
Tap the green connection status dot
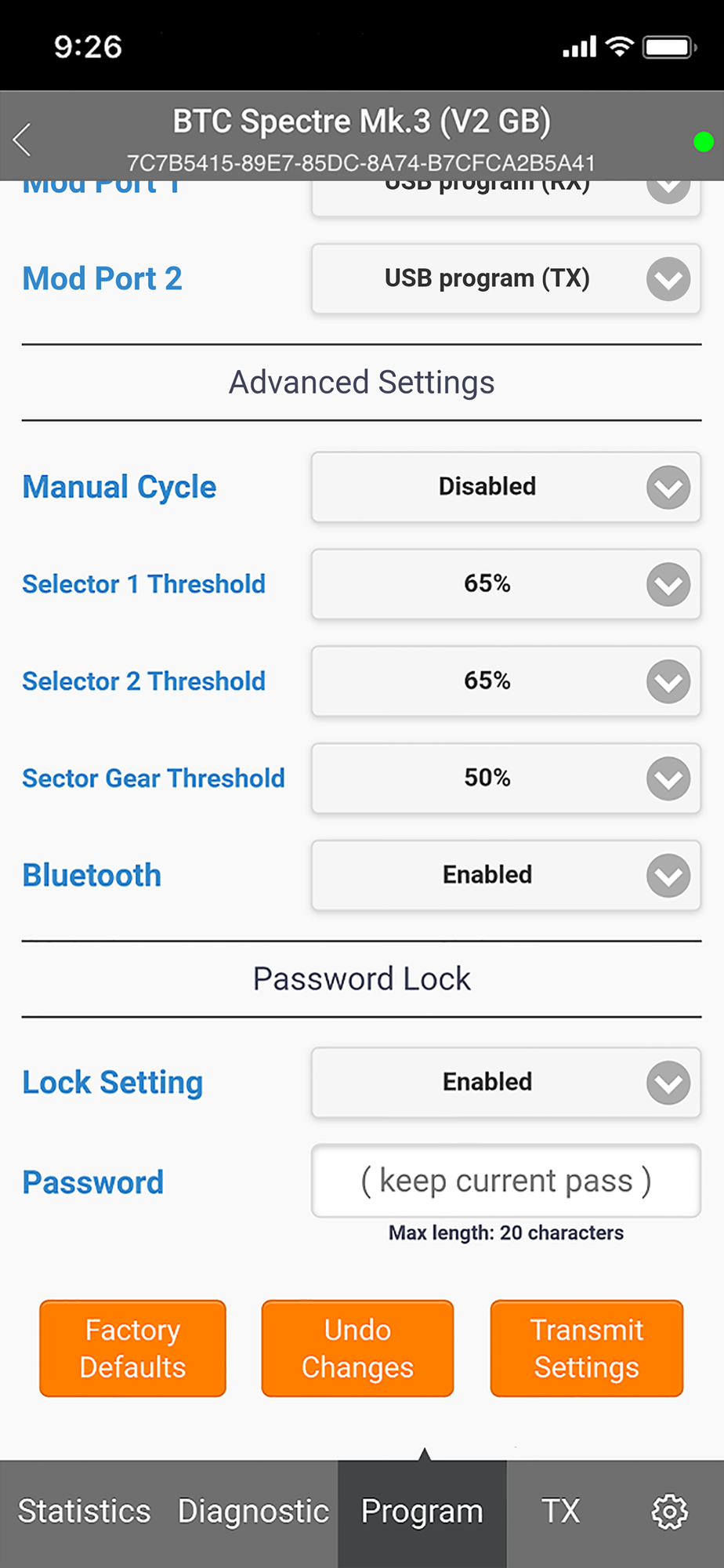point(703,142)
